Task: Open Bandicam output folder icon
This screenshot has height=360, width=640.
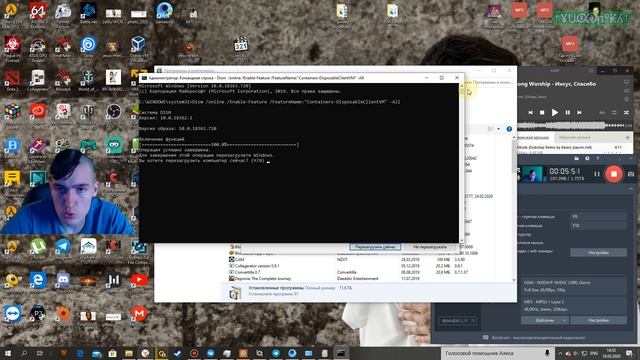Action: (x=576, y=158)
